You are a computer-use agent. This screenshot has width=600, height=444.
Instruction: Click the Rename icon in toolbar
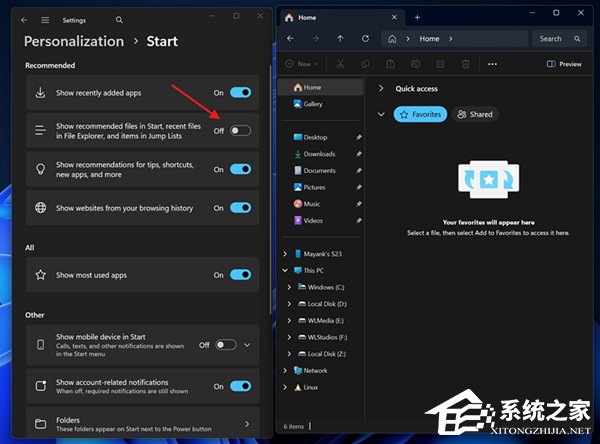(x=416, y=64)
